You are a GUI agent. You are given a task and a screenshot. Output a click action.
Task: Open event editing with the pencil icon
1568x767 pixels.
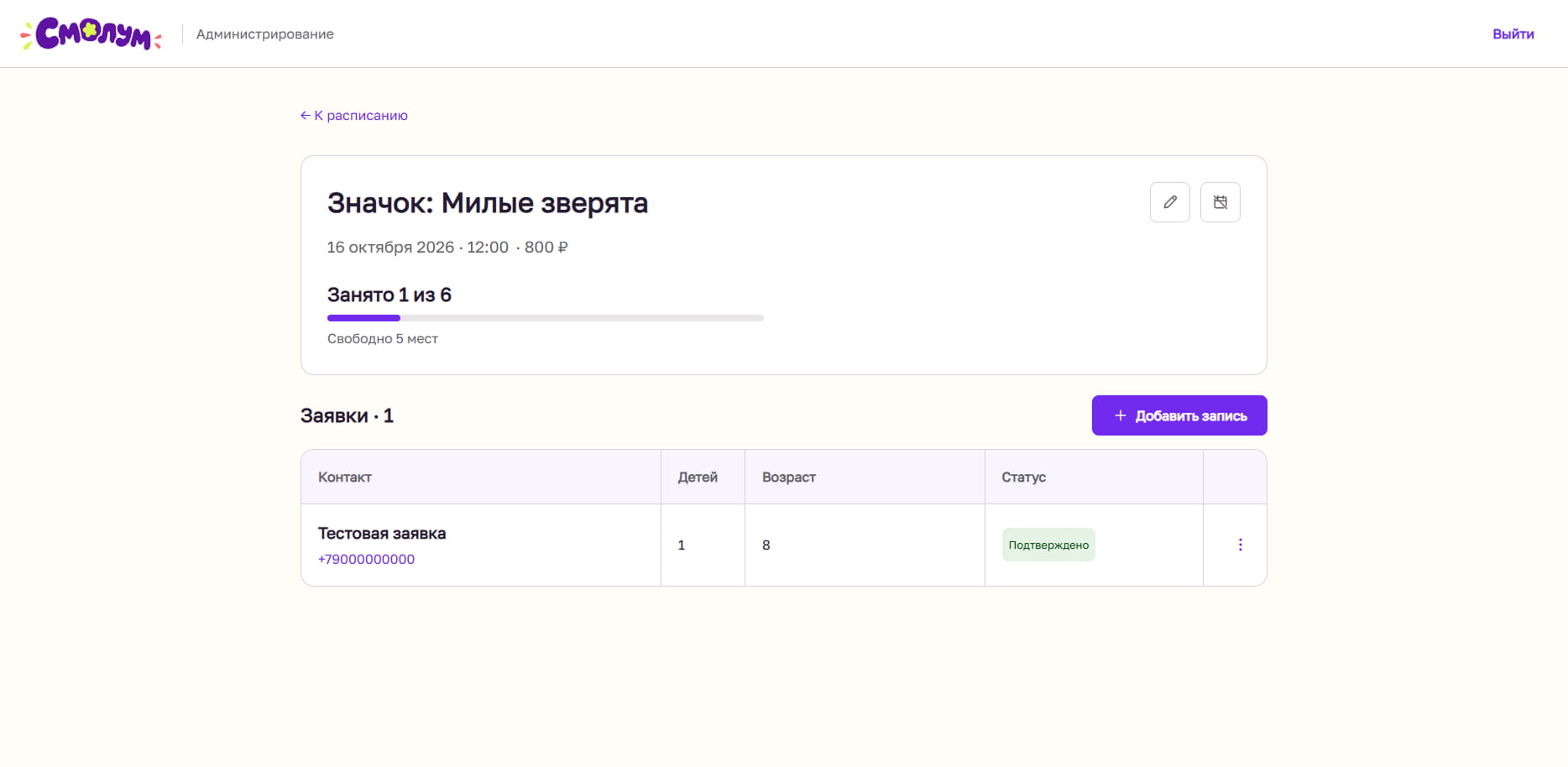(x=1169, y=202)
